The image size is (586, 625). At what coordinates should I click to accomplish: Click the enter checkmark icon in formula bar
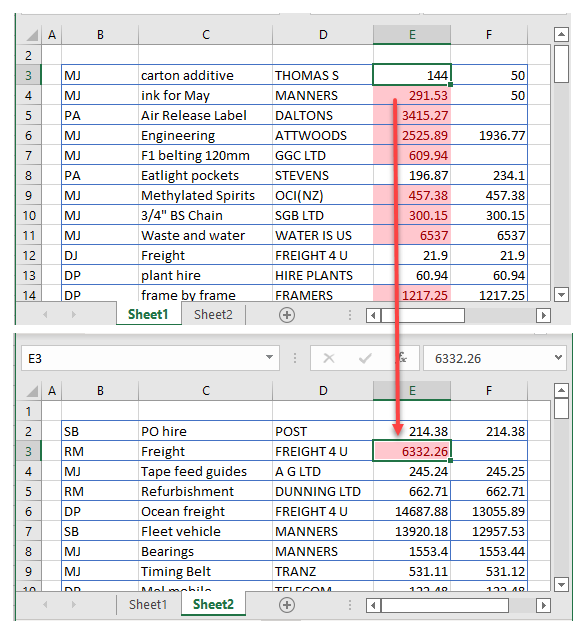click(365, 358)
